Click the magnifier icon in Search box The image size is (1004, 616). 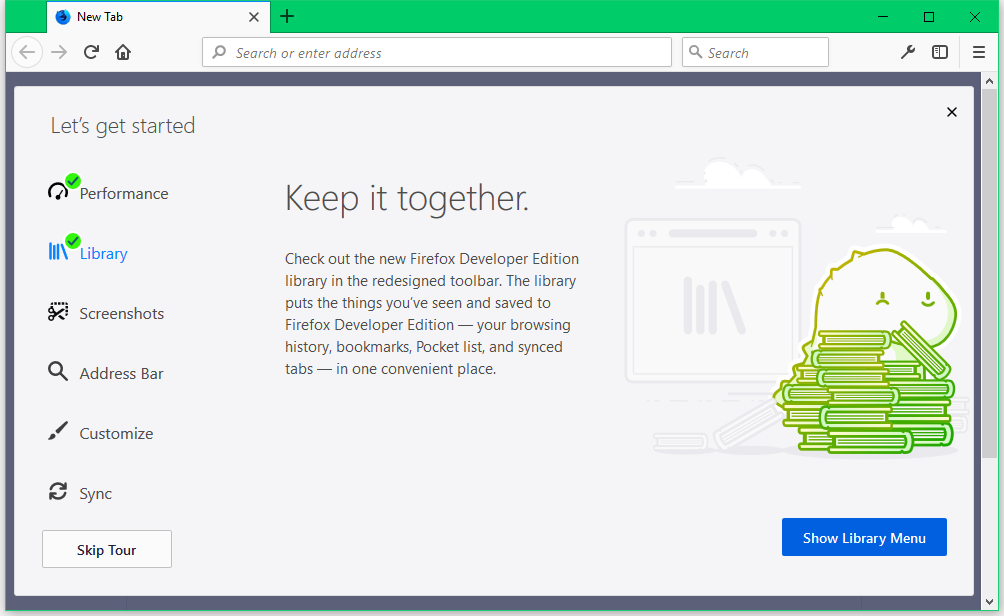[695, 52]
